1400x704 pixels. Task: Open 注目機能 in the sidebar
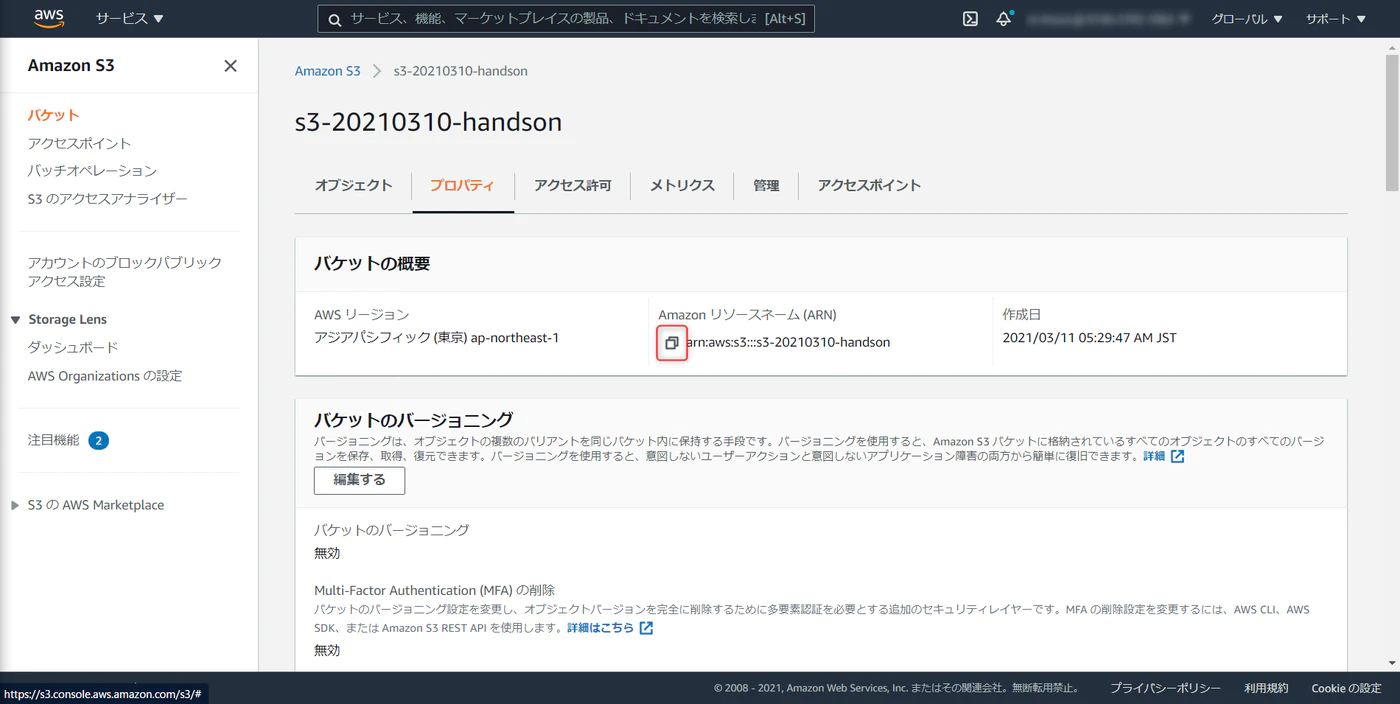click(x=54, y=440)
